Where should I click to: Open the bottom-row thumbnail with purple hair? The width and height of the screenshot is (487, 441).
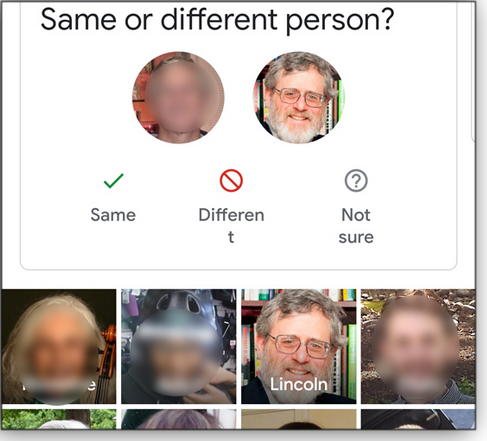coord(179,419)
